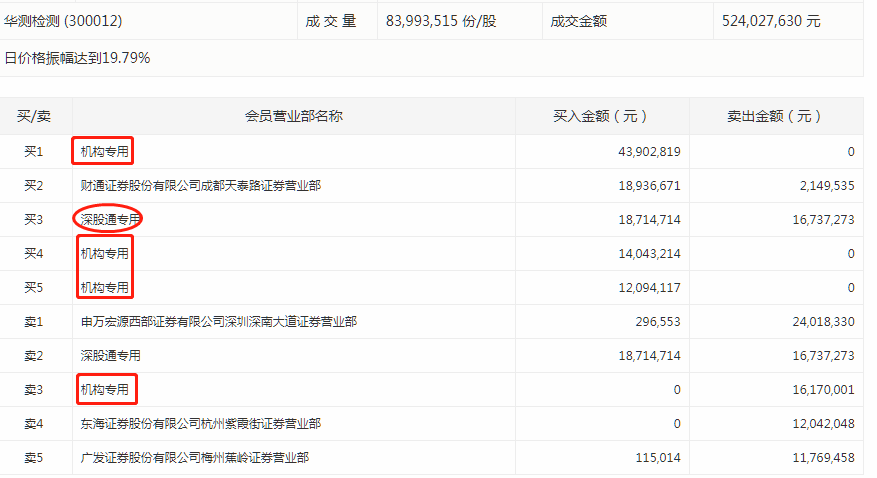Click turnover value 524,027,630 元

(x=771, y=21)
